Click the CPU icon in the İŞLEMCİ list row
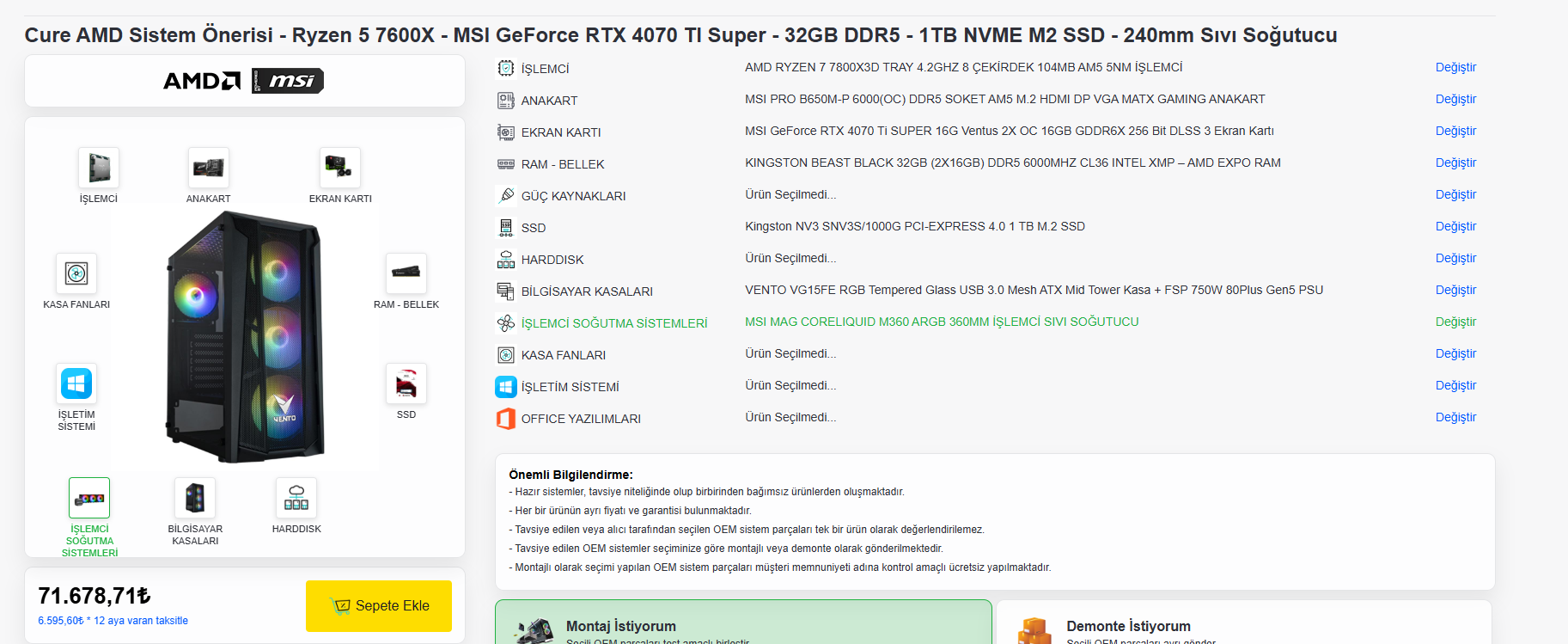1568x644 pixels. point(506,68)
